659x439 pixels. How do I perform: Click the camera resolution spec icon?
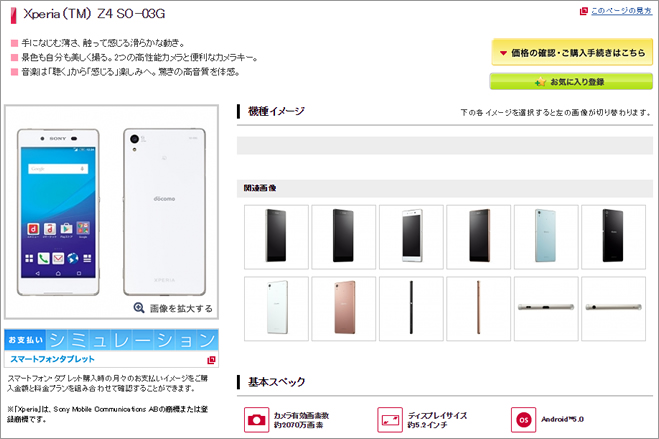(256, 419)
